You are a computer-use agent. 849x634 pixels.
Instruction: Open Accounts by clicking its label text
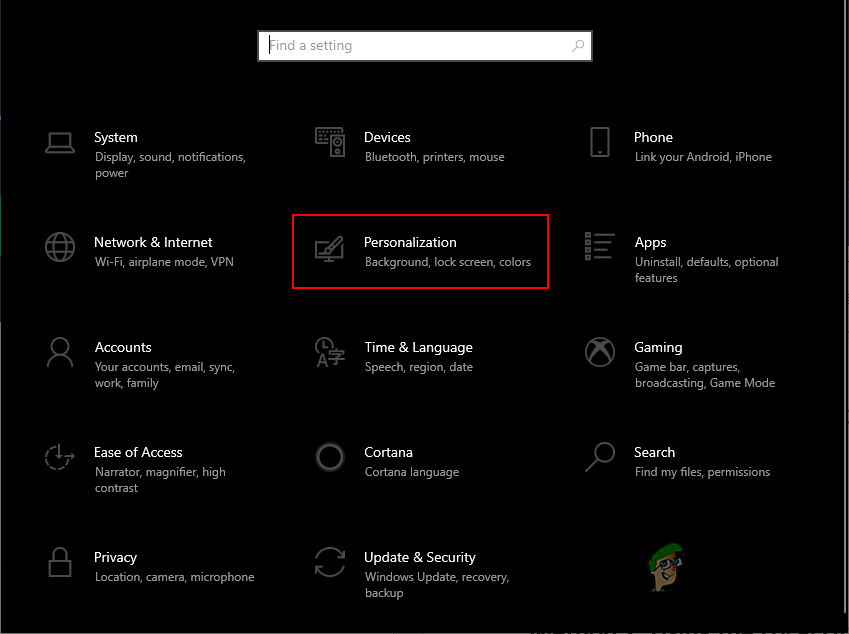coord(123,347)
